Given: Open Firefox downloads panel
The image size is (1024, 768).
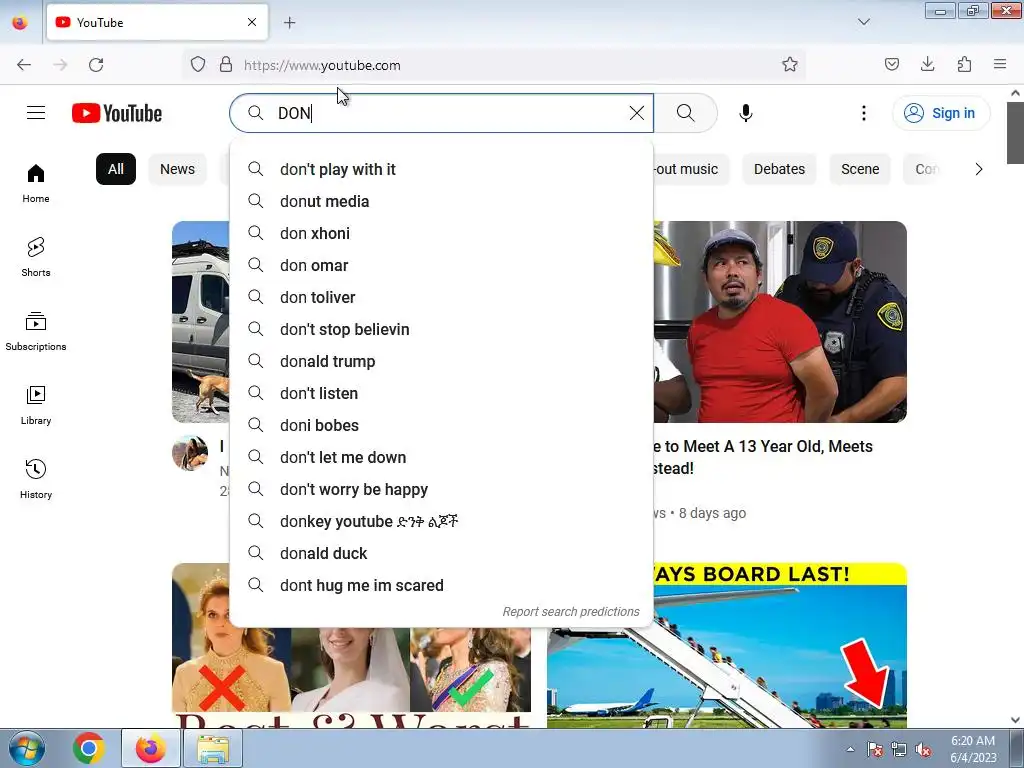Looking at the screenshot, I should (927, 65).
